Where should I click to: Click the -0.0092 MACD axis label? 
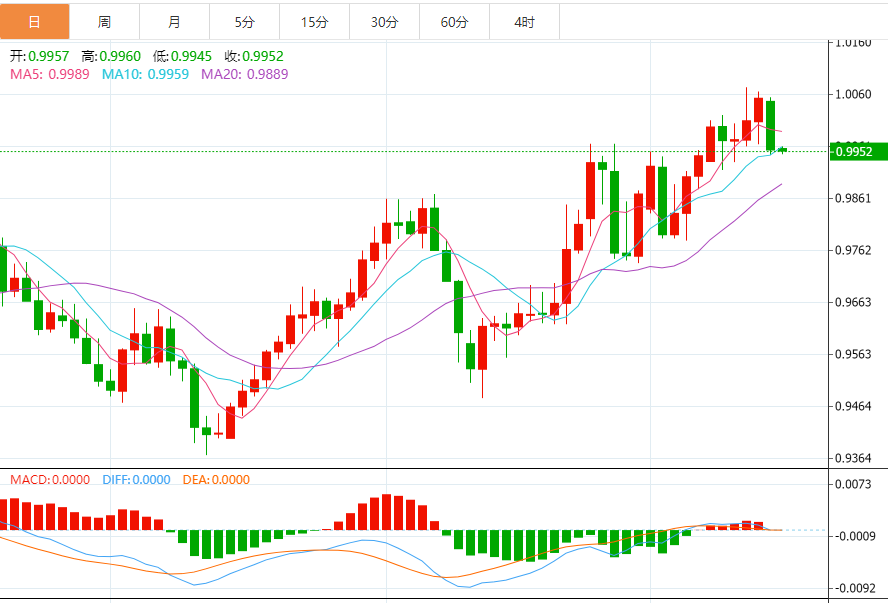coord(853,588)
